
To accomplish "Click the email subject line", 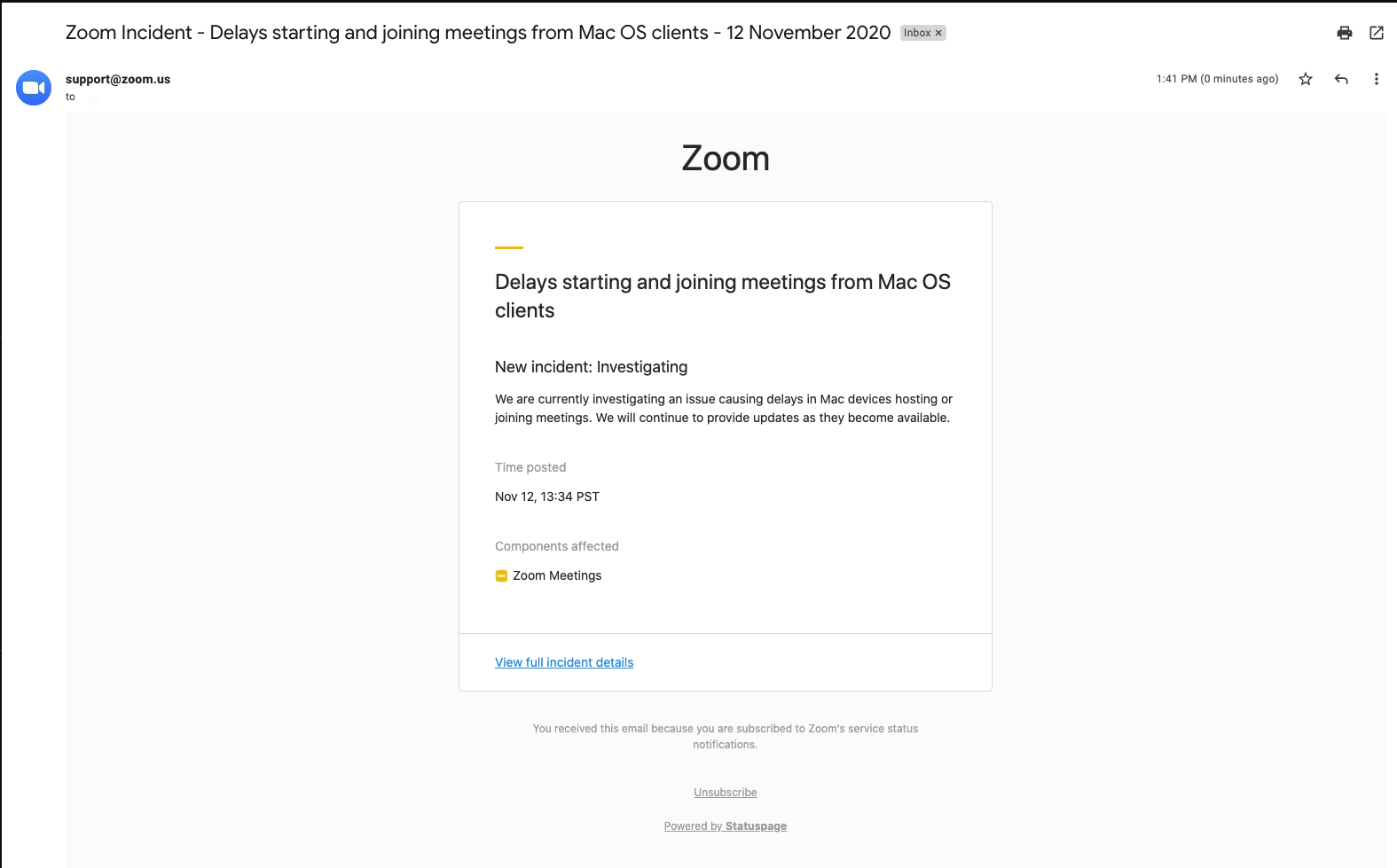I will [478, 33].
